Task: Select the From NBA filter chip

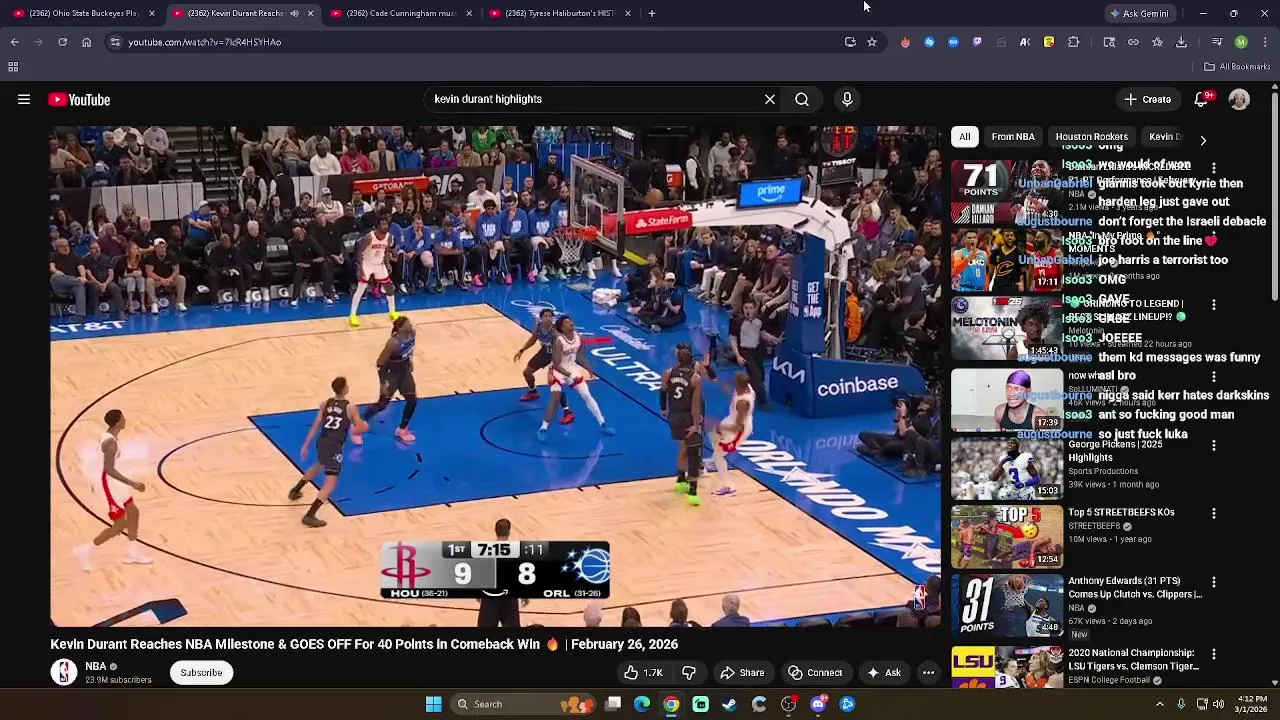Action: (x=1012, y=136)
